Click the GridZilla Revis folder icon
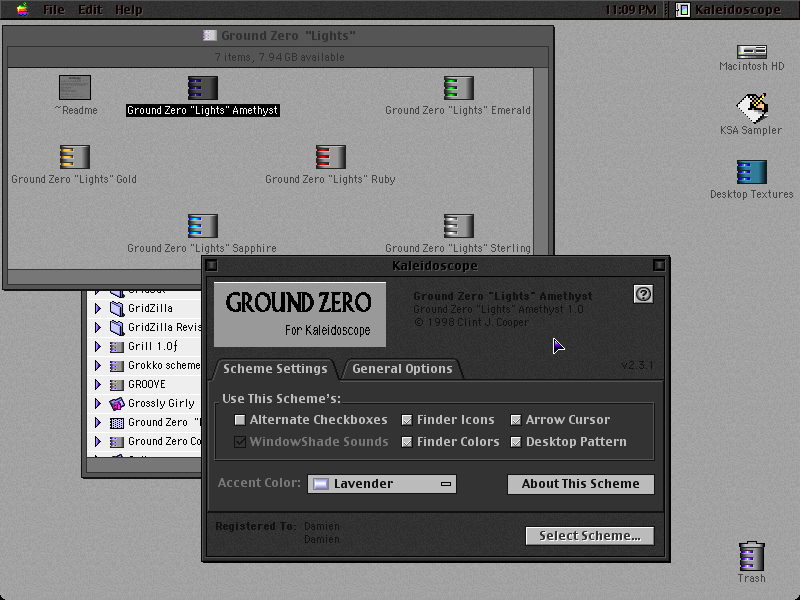 (117, 328)
